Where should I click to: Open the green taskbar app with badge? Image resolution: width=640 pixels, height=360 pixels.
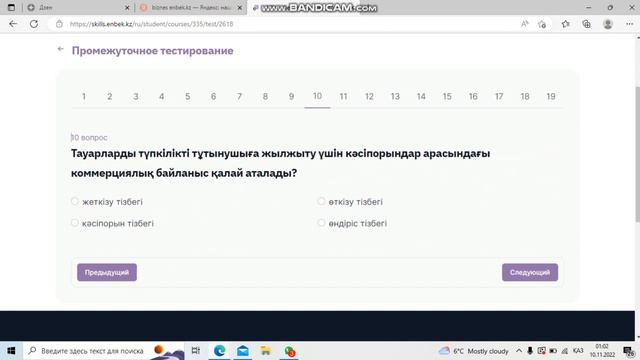[x=290, y=351]
